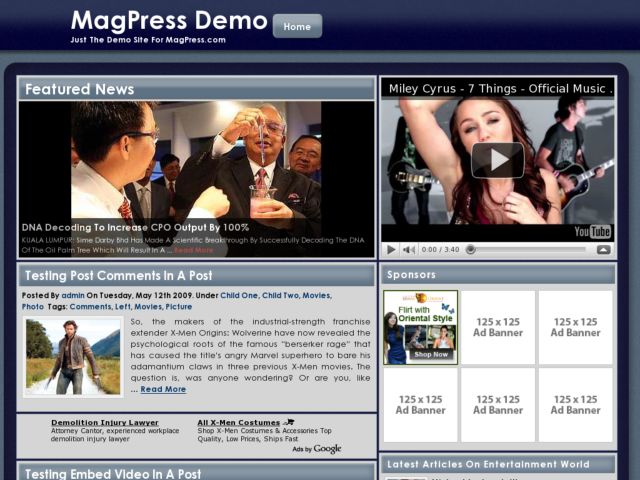The image size is (640, 480).
Task: Click the Just The Demo Site tagline
Action: [x=148, y=40]
